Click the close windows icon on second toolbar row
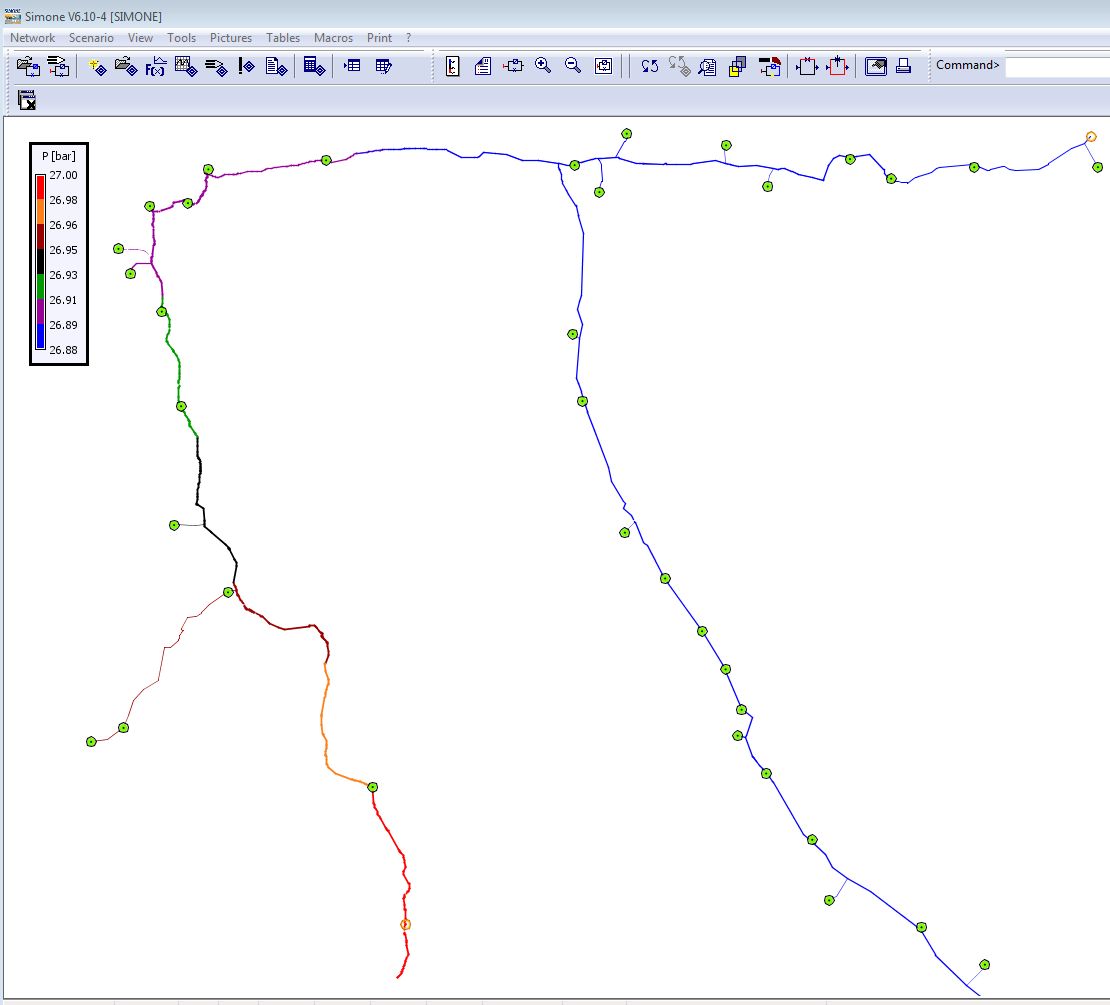1110x1005 pixels. point(27,100)
